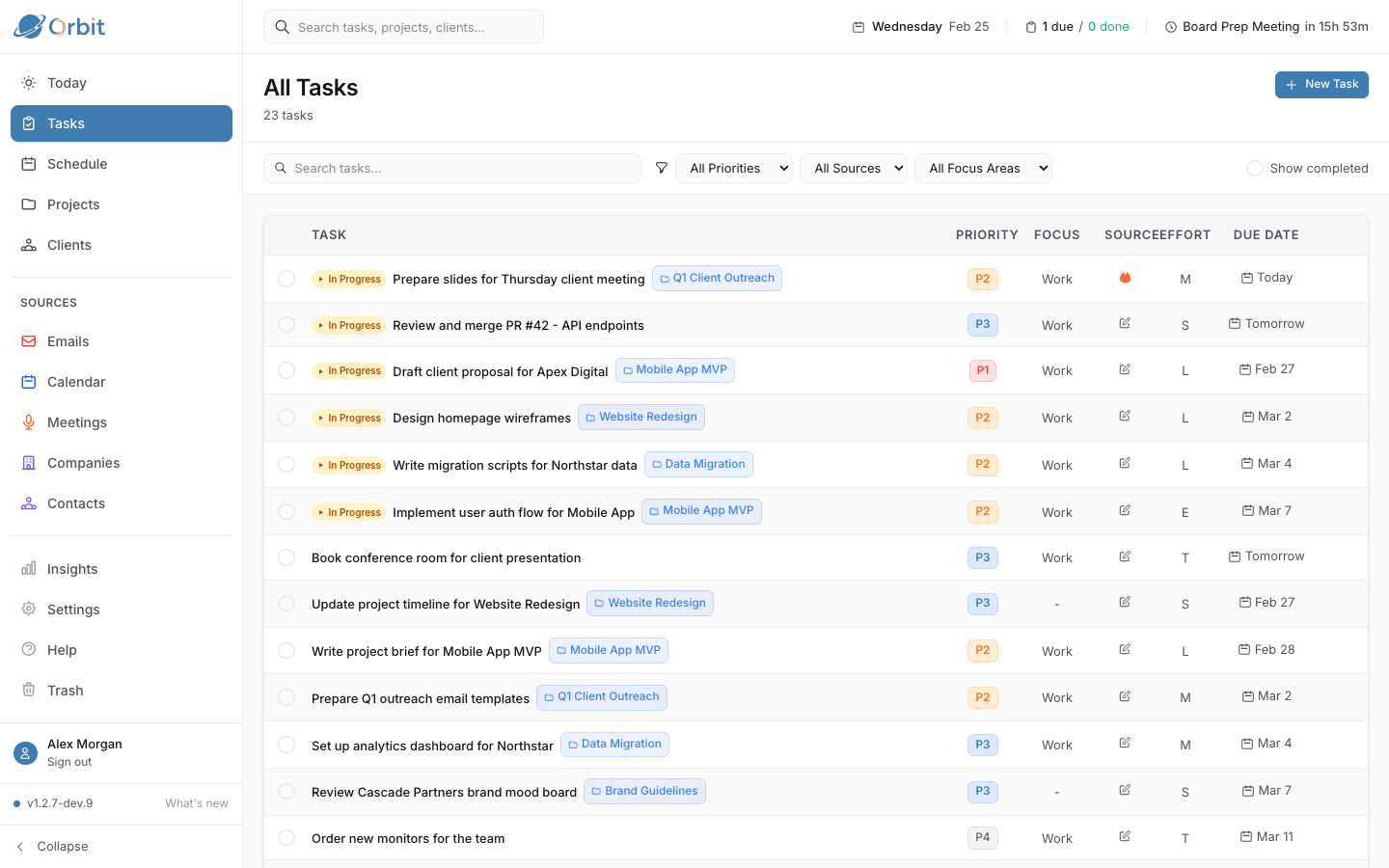Open the Insights section
The height and width of the screenshot is (868, 1389).
[70, 568]
